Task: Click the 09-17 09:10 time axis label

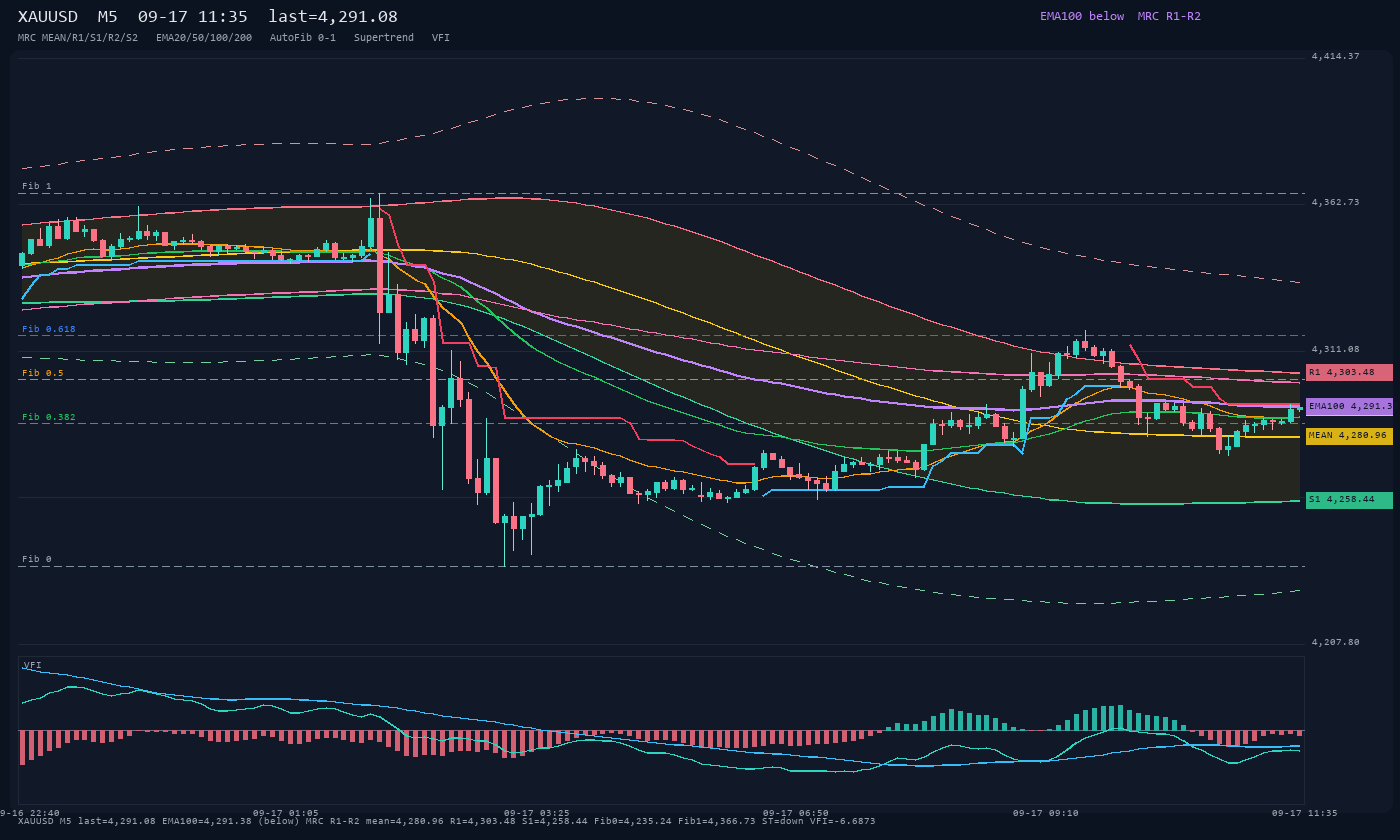Action: point(1046,813)
